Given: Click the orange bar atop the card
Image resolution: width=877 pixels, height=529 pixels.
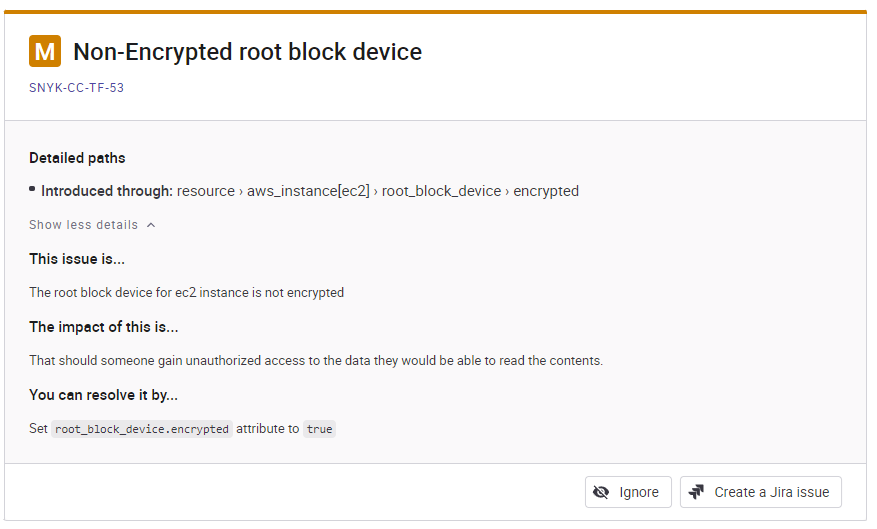Looking at the screenshot, I should coord(435,11).
